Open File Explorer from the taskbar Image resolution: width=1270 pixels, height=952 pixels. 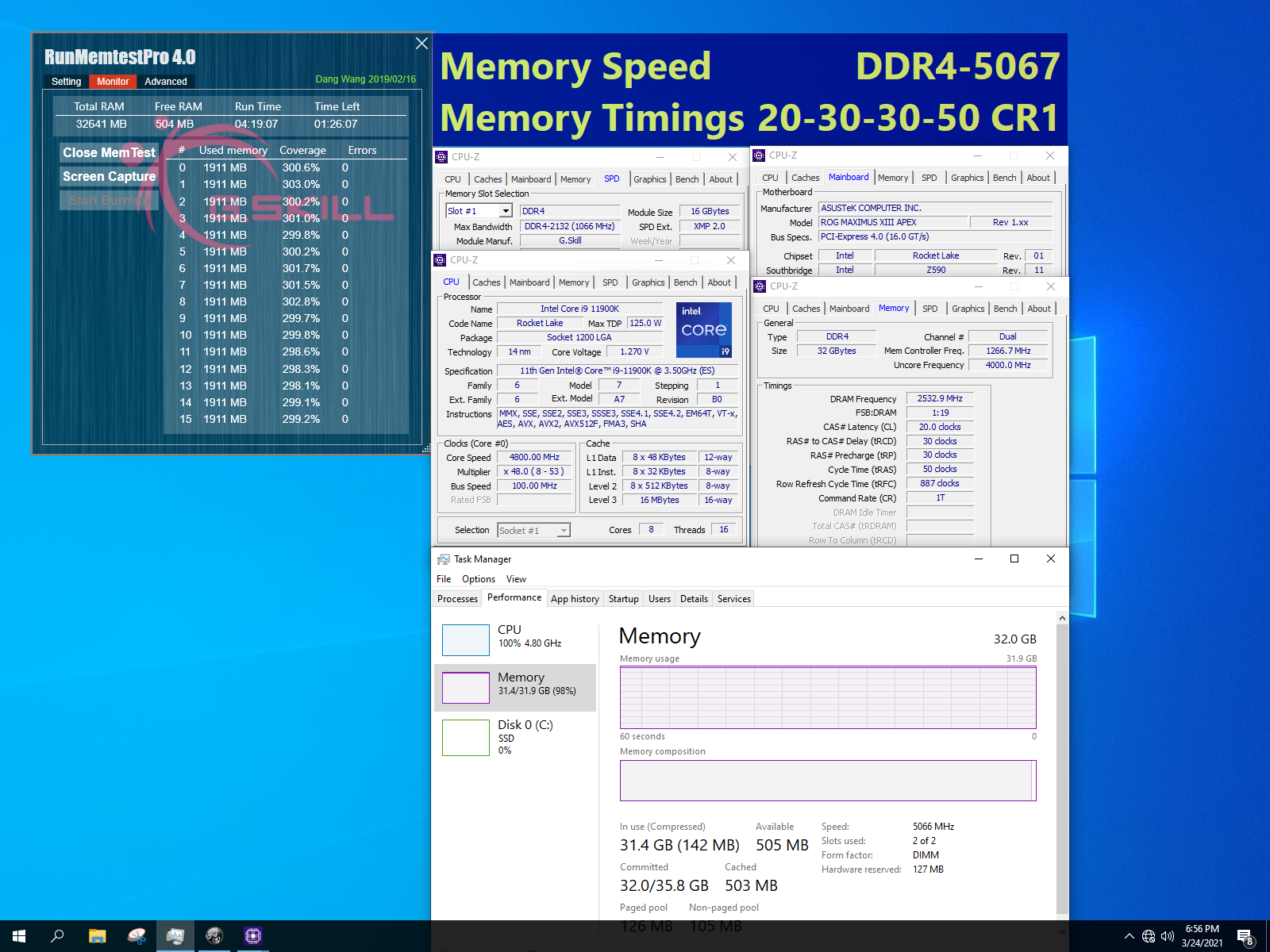click(97, 936)
